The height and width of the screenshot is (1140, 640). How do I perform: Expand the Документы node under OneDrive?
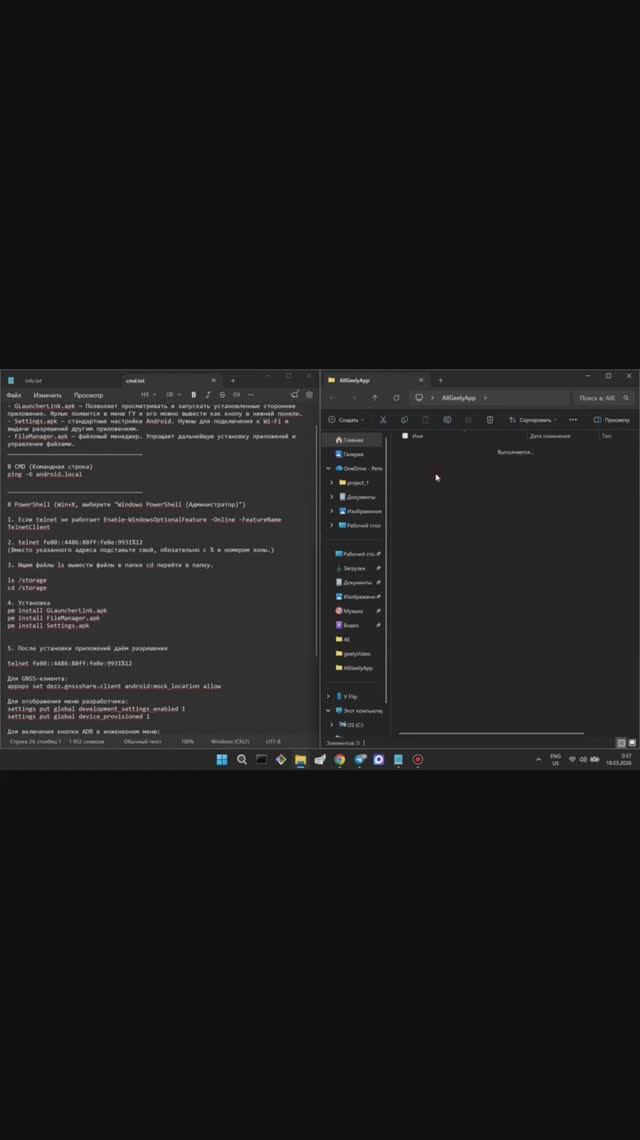click(332, 497)
